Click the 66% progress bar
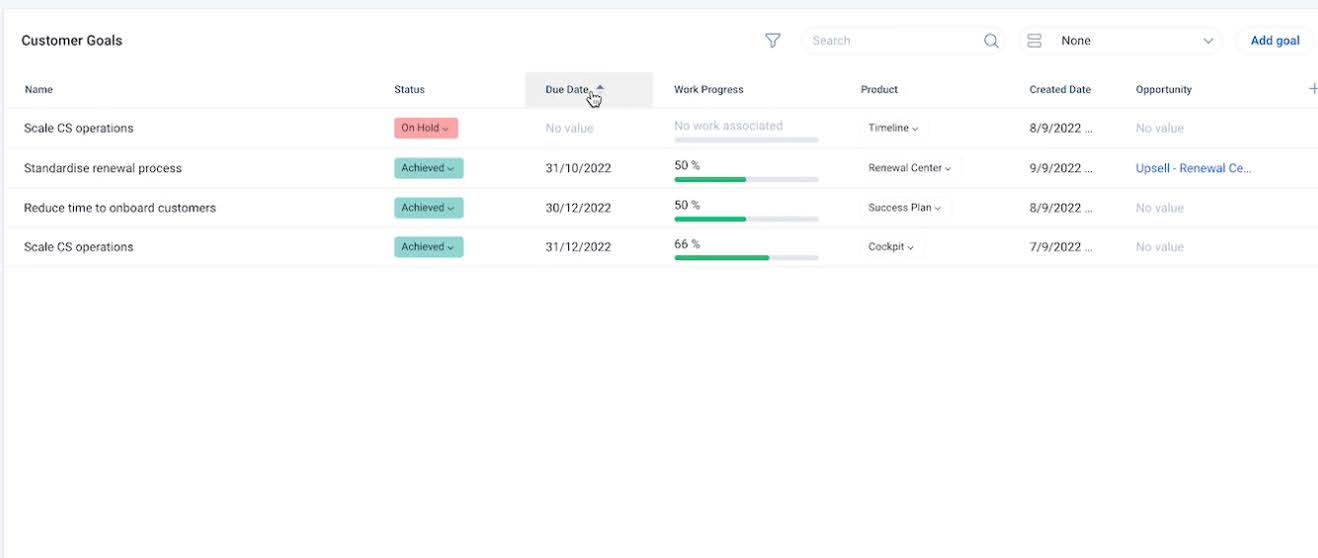1318x558 pixels. pos(746,257)
